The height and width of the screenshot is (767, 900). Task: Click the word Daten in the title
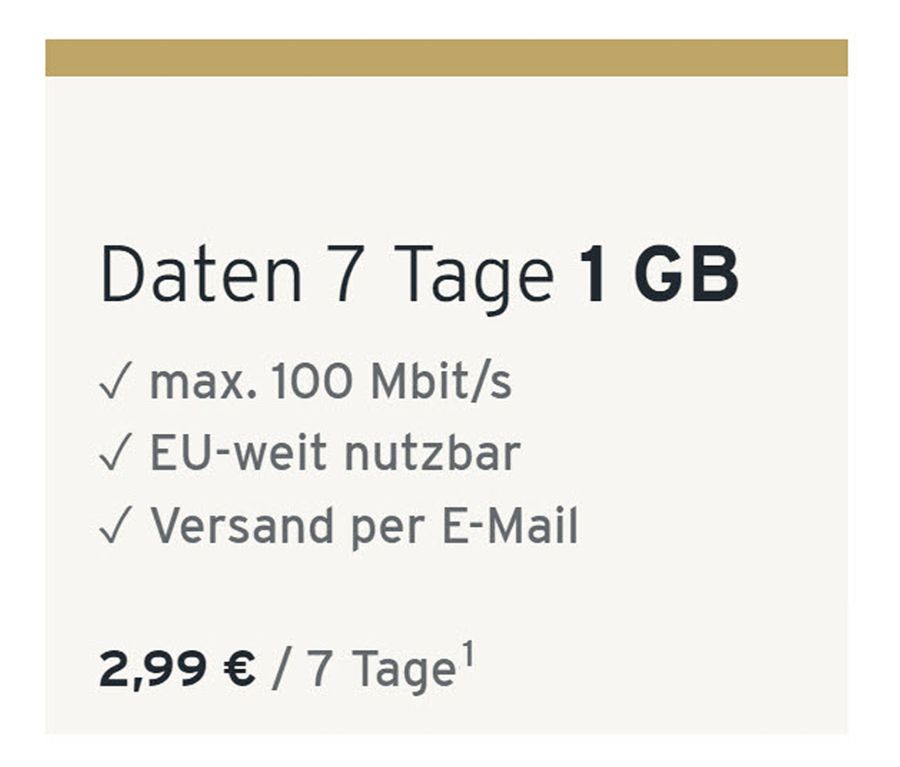[201, 274]
